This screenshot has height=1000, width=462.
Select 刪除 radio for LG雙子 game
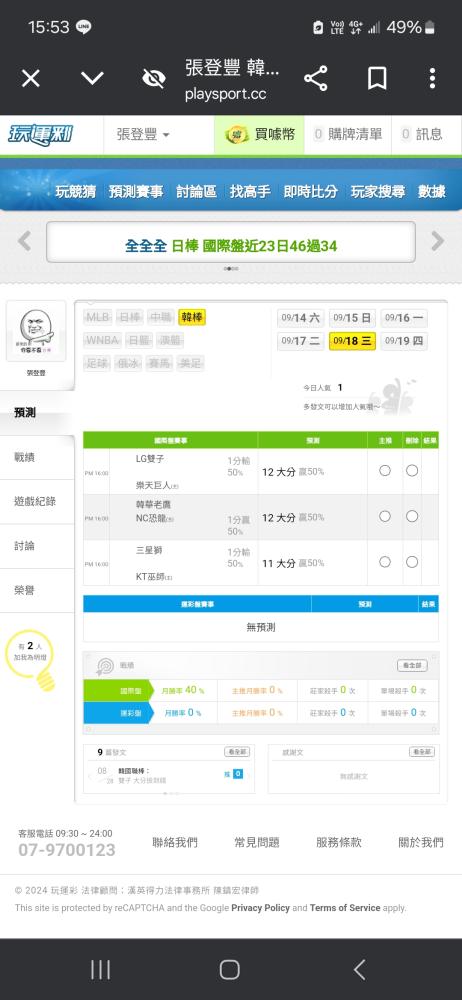pyautogui.click(x=412, y=470)
